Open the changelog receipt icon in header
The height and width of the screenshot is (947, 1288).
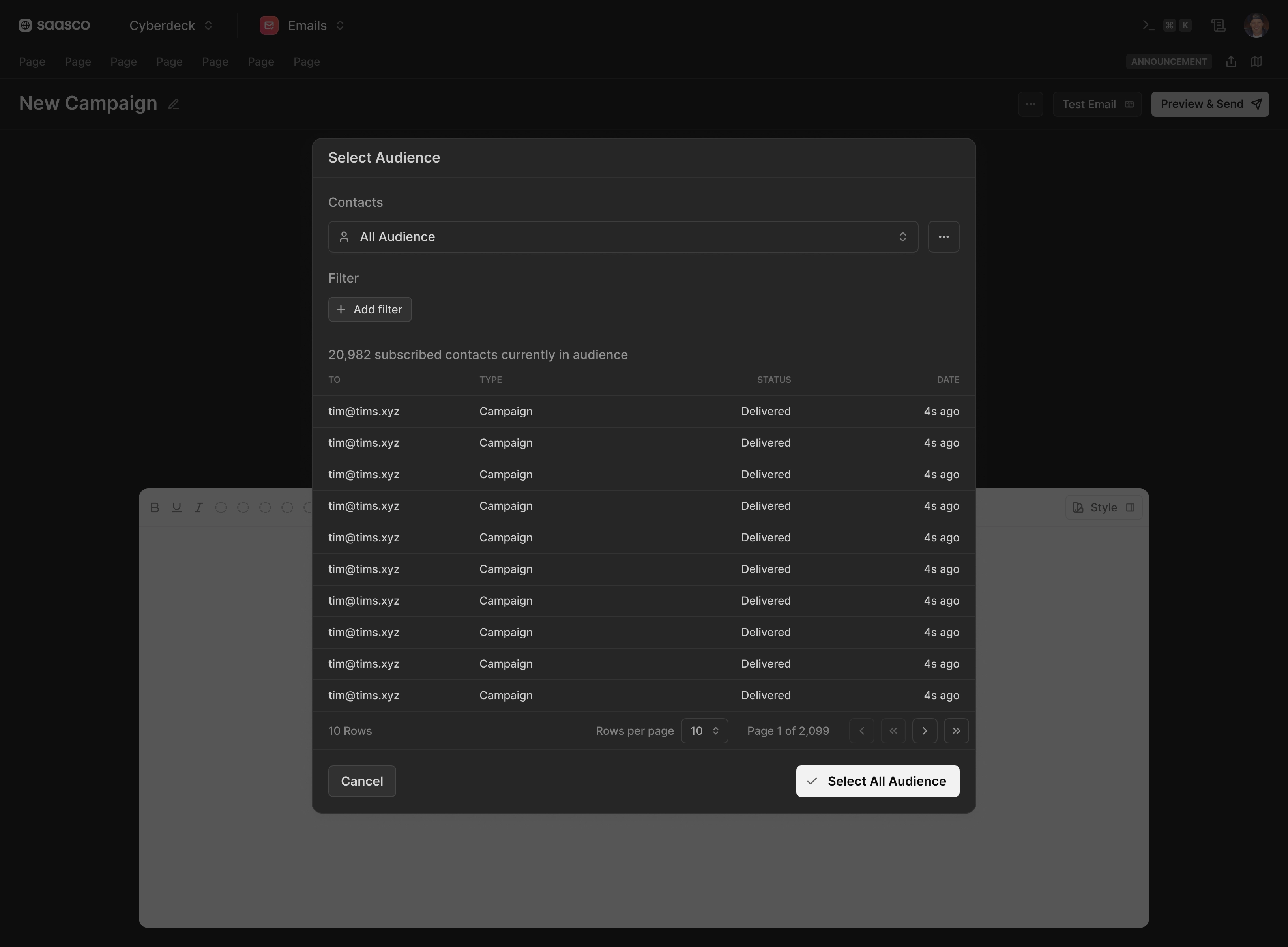1218,25
